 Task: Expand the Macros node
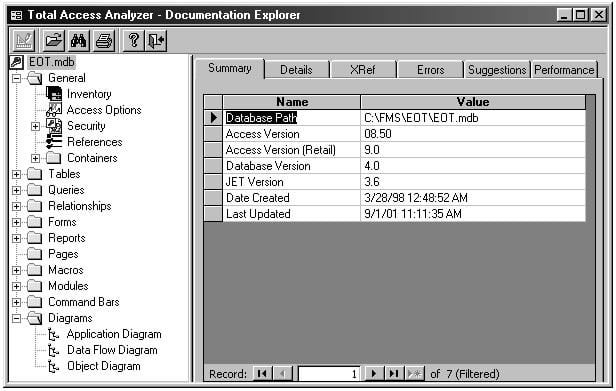point(16,270)
